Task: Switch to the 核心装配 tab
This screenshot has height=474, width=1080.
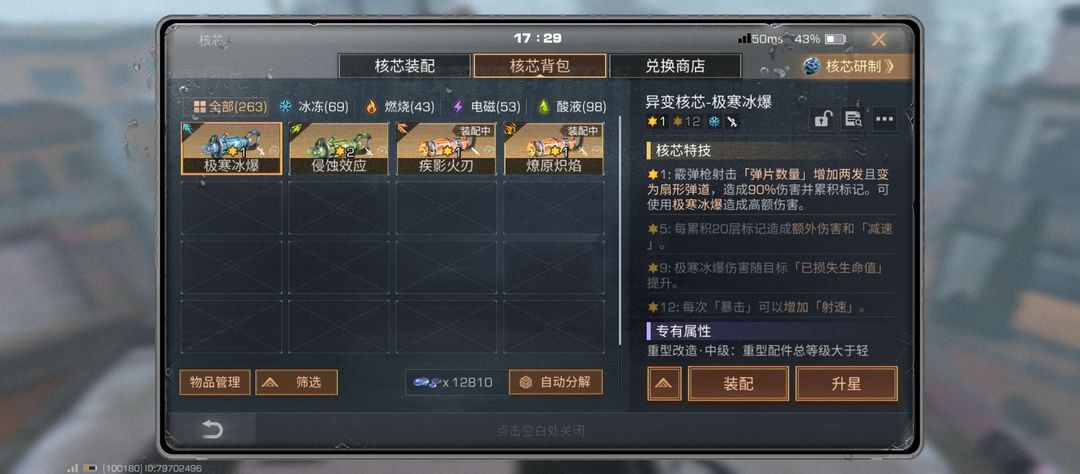Action: click(x=405, y=66)
